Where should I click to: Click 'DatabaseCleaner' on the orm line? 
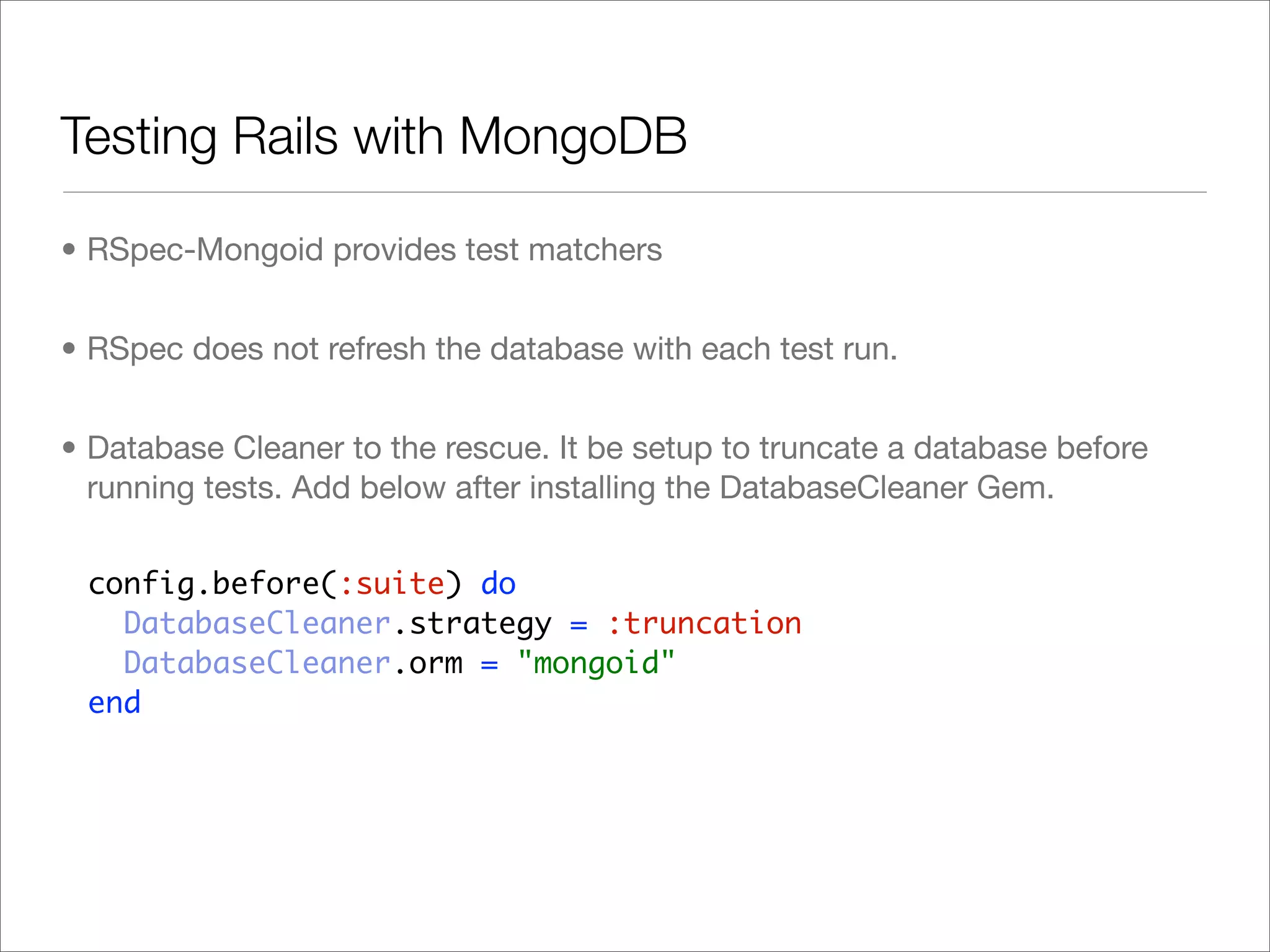pyautogui.click(x=257, y=663)
